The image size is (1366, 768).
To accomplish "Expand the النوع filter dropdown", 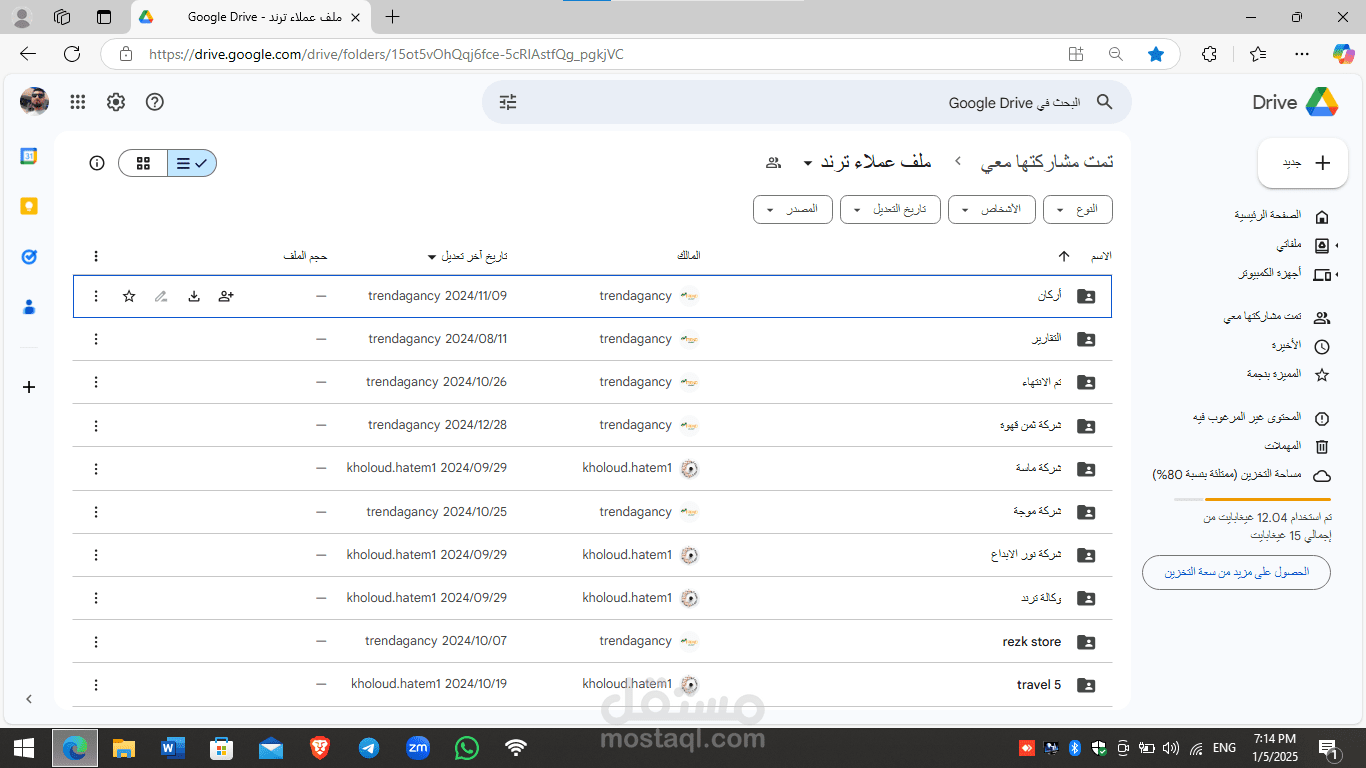I will (x=1078, y=209).
